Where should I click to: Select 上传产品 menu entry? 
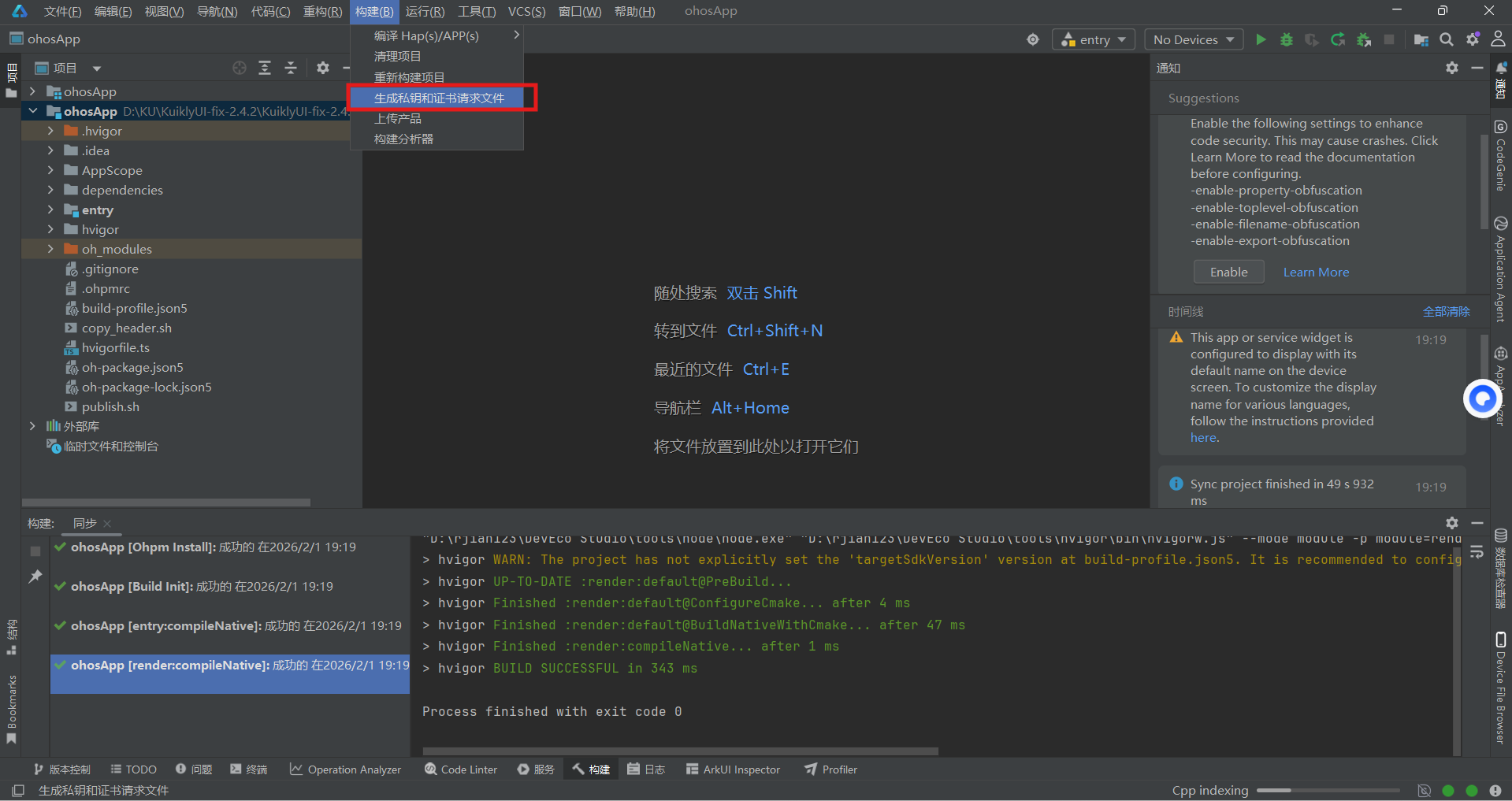[437, 118]
